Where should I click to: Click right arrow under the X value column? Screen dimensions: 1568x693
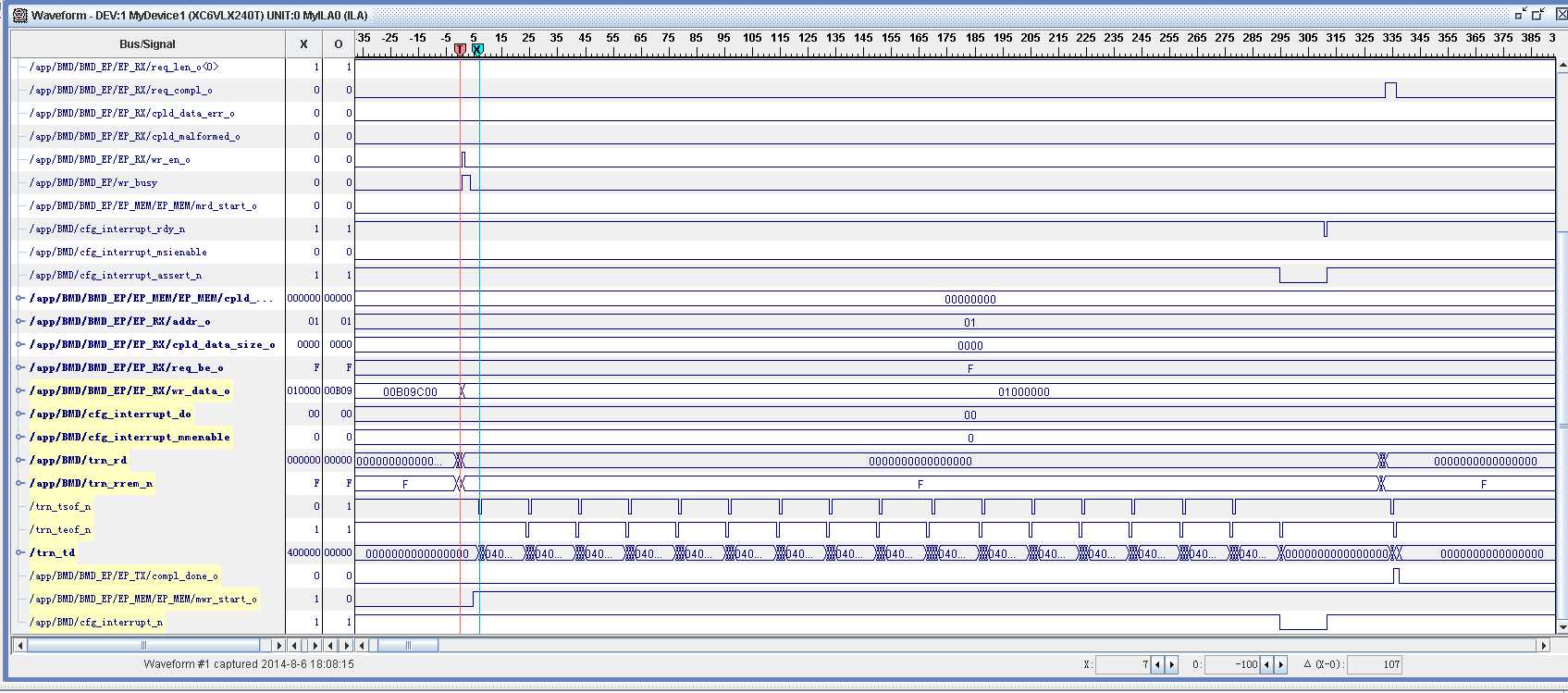[315, 645]
